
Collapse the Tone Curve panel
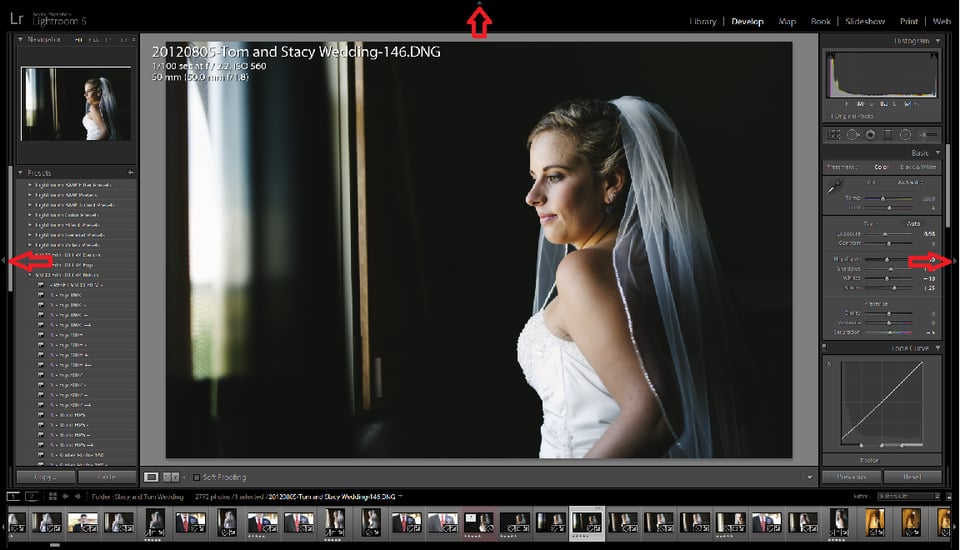coord(938,348)
